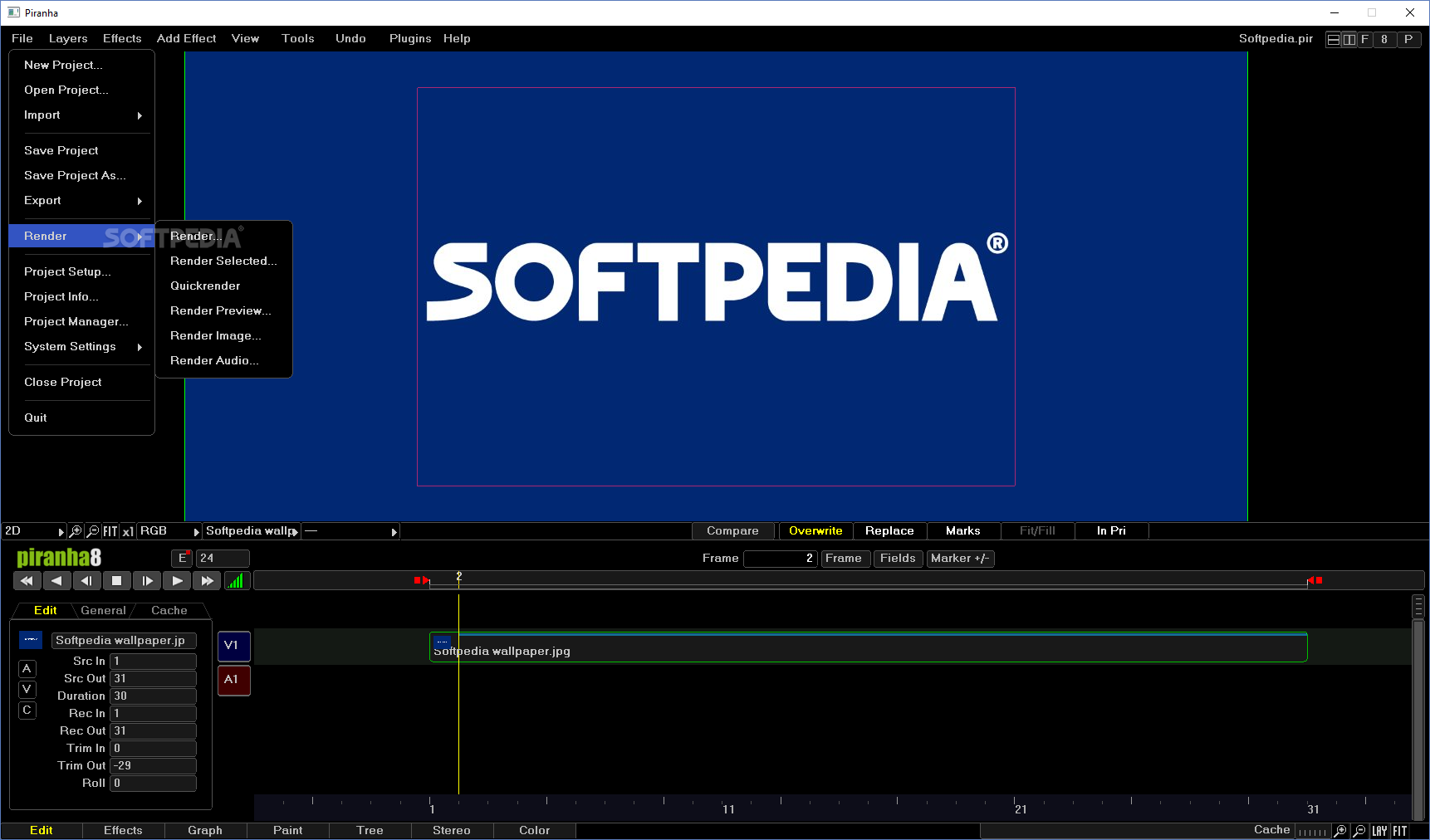Image resolution: width=1430 pixels, height=840 pixels.
Task: Open the Add Effect menu
Action: [186, 39]
